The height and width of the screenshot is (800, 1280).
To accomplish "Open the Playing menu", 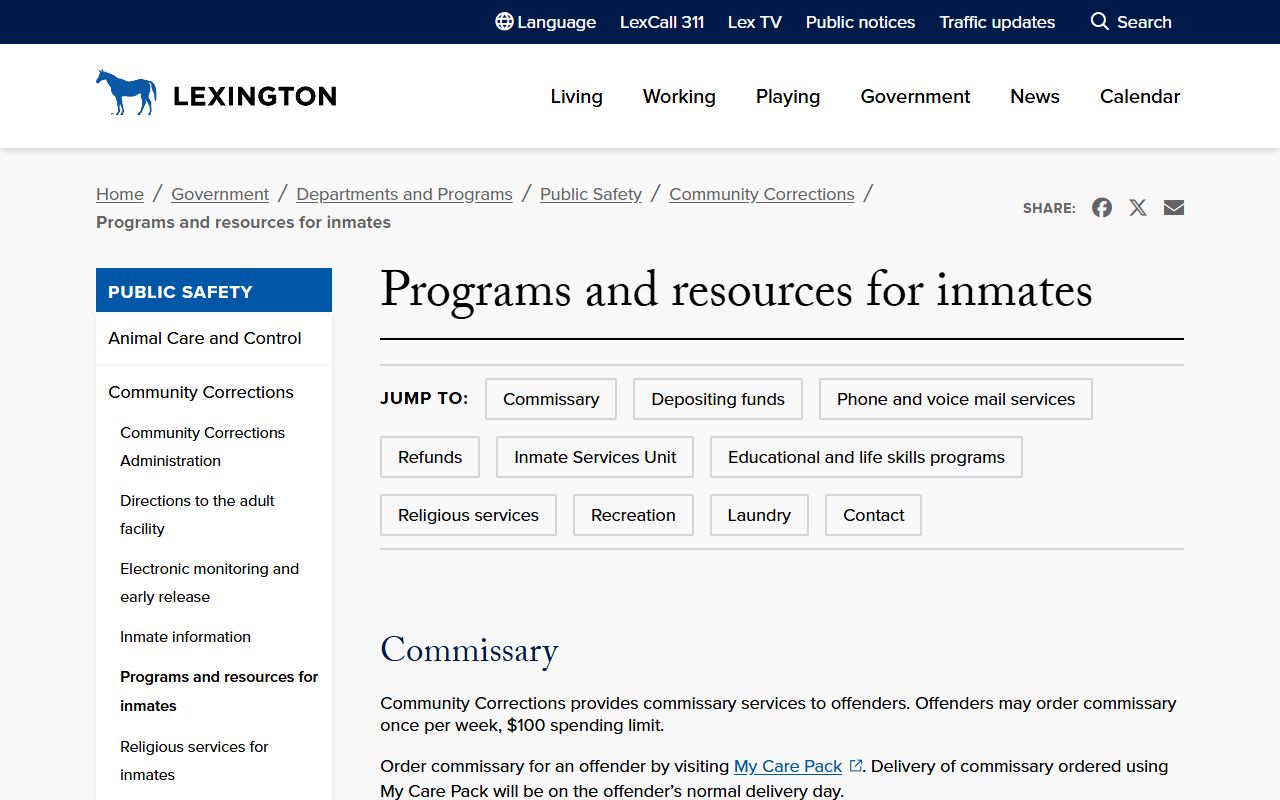I will (788, 96).
